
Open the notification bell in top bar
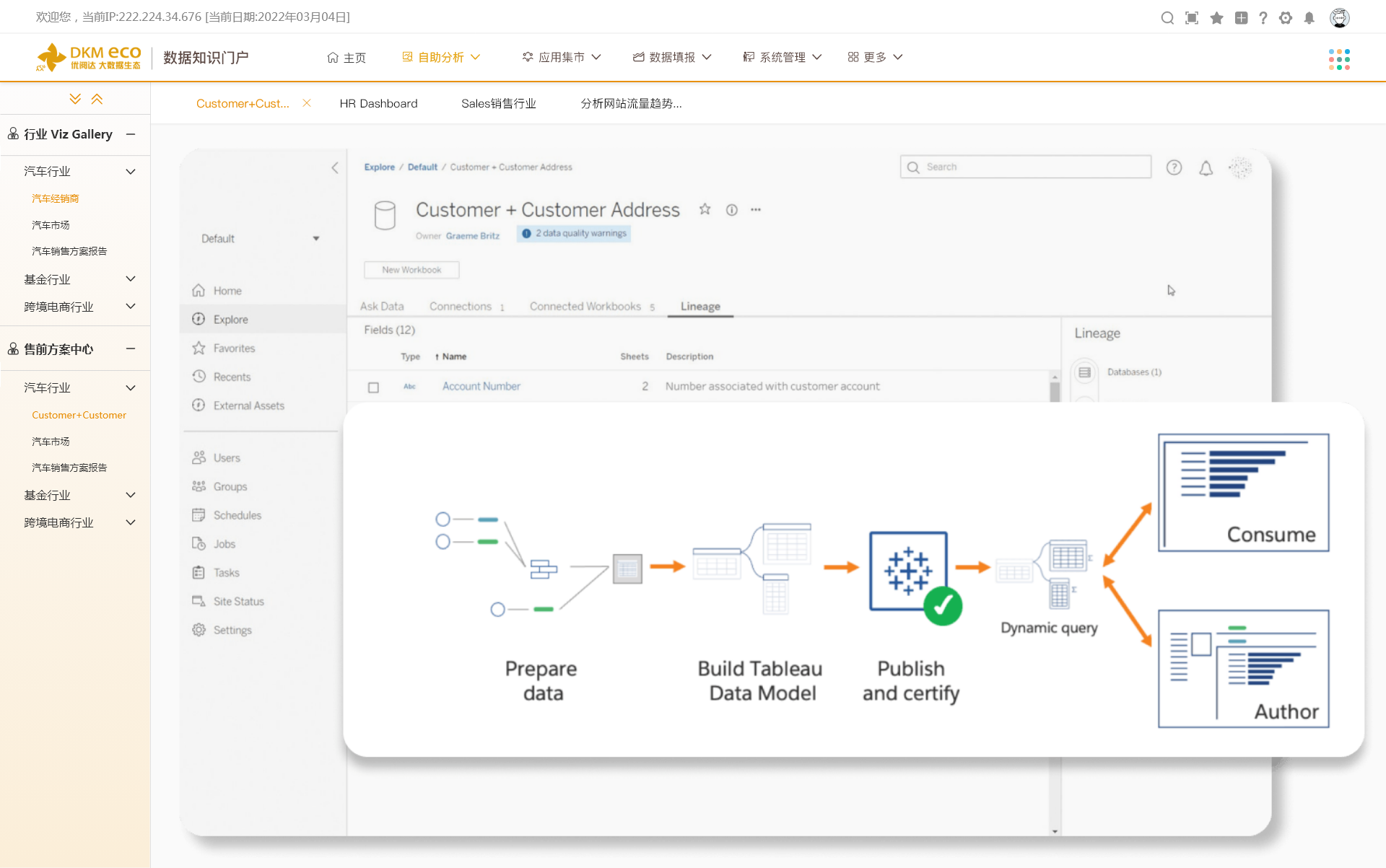coord(1309,18)
